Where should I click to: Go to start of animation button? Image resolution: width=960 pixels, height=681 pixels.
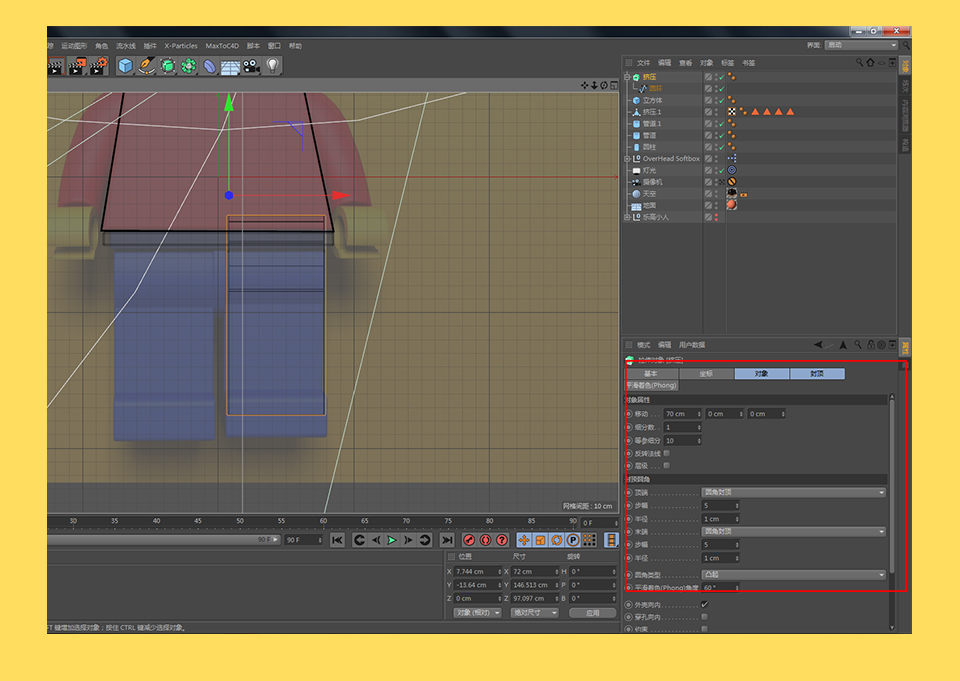pos(337,540)
